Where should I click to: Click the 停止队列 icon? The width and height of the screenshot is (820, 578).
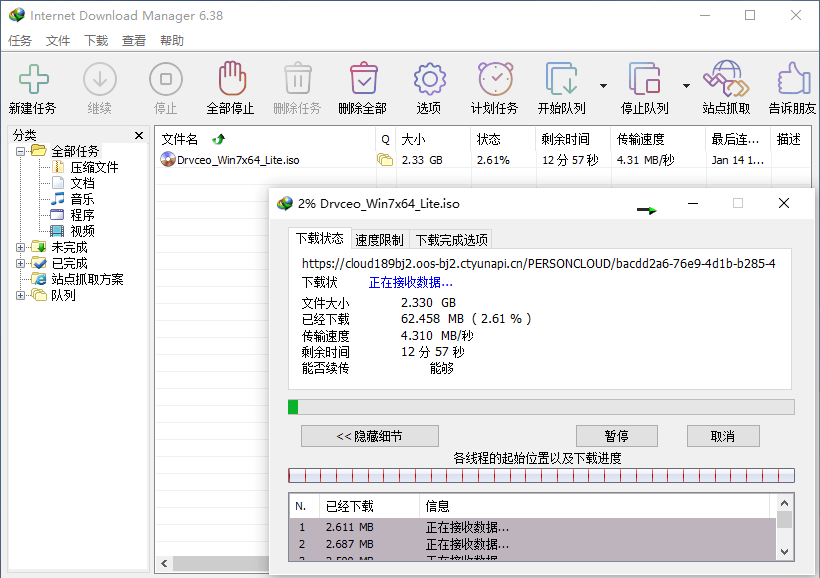644,79
